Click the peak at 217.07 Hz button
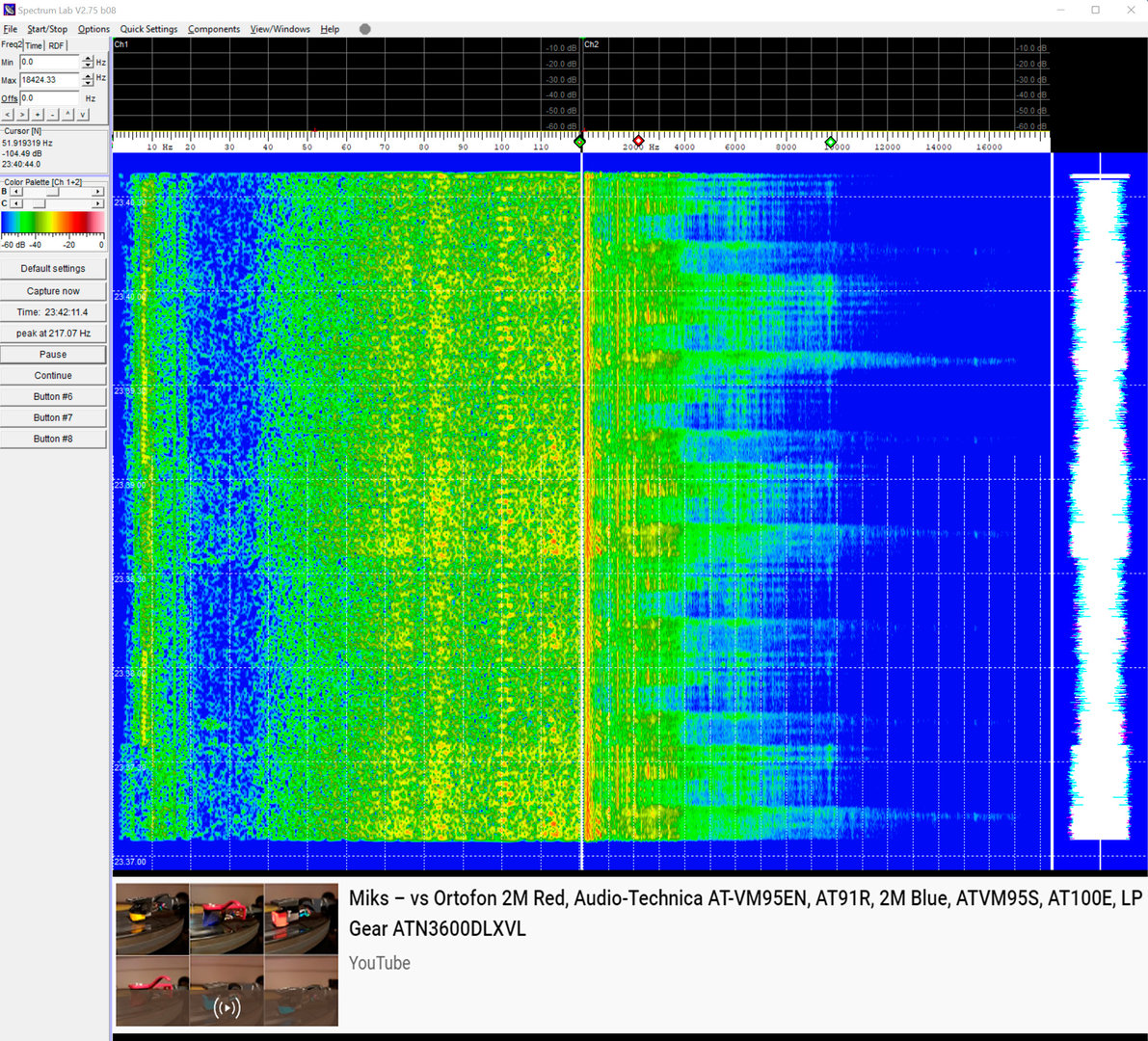The width and height of the screenshot is (1148, 1041). coord(53,334)
